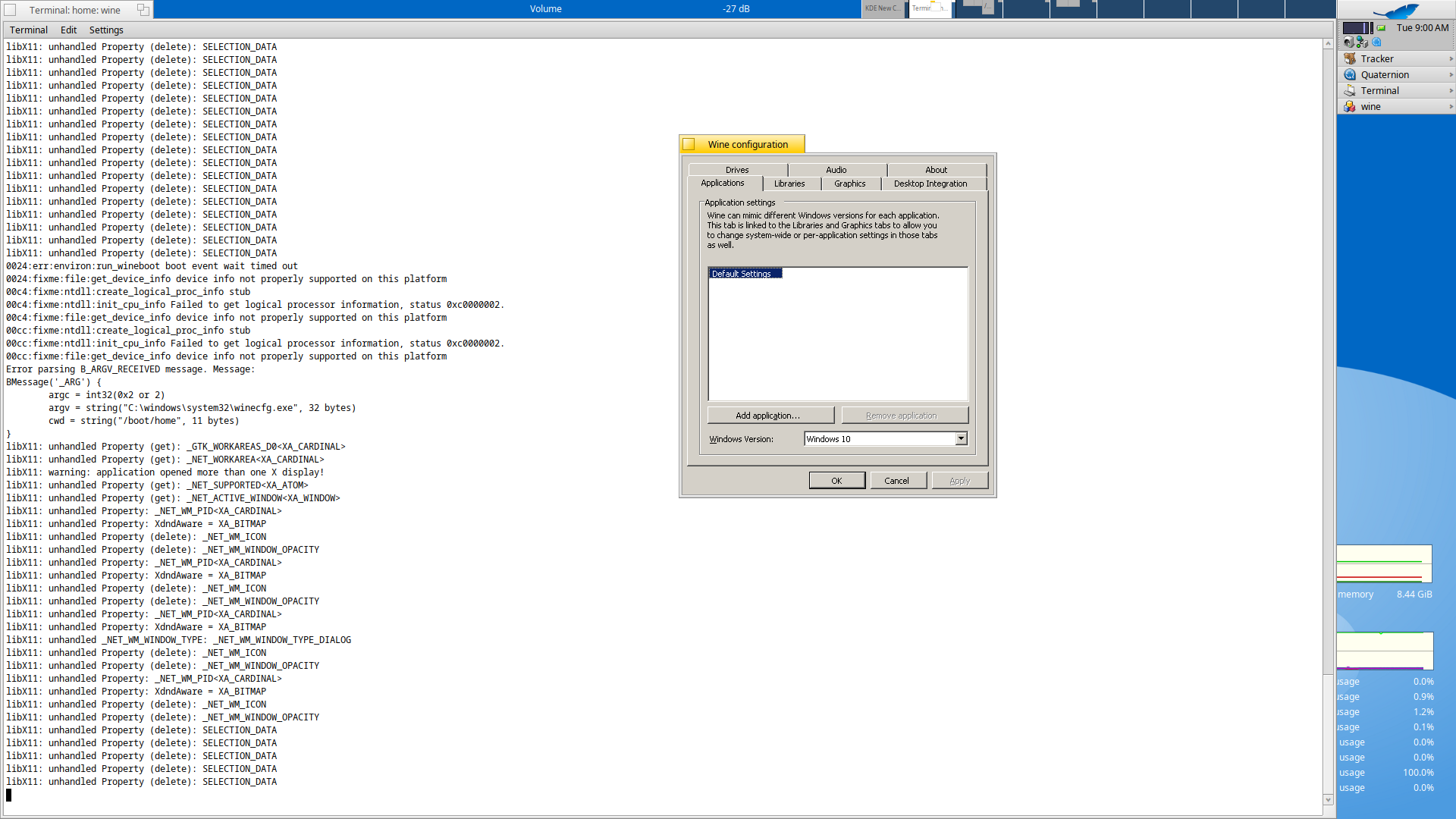The width and height of the screenshot is (1456, 819).
Task: Switch to the About tab
Action: click(x=937, y=170)
